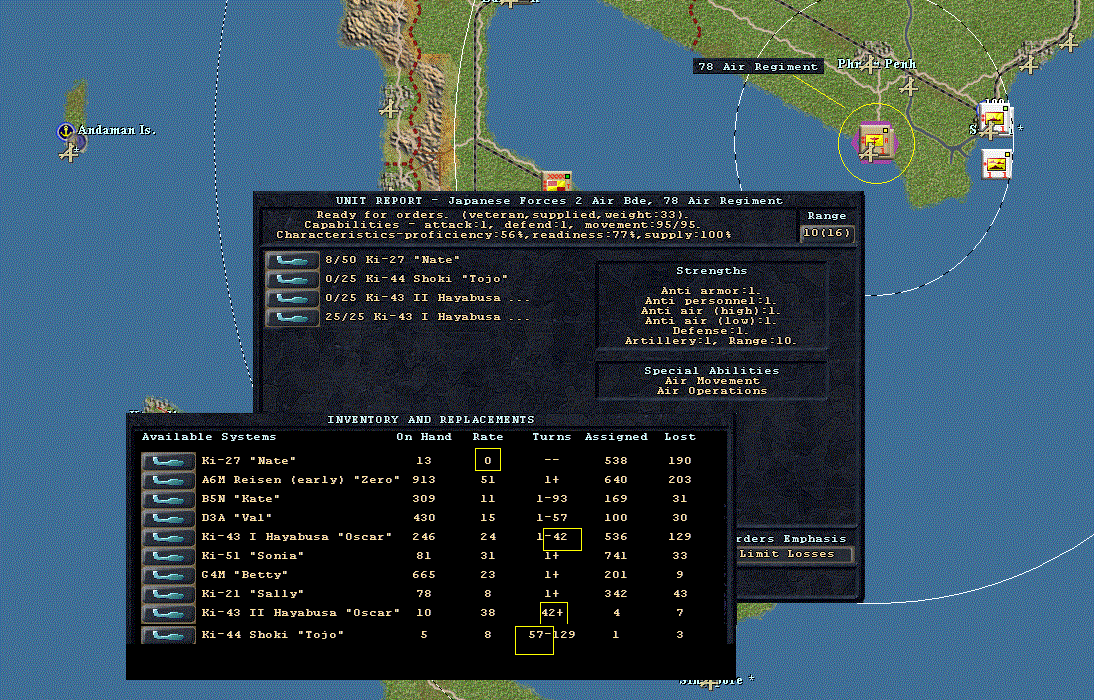1094x700 pixels.
Task: Select the Japanese unit counter near the coast
Action: tap(557, 181)
